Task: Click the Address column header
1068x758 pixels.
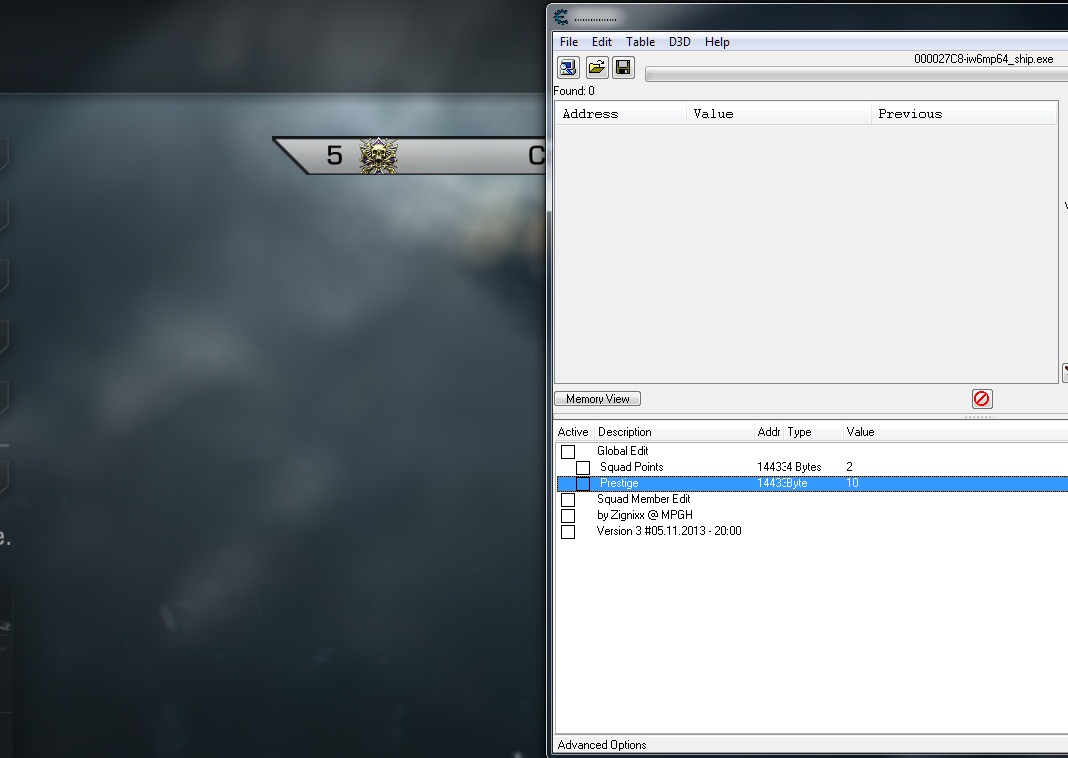Action: point(621,114)
